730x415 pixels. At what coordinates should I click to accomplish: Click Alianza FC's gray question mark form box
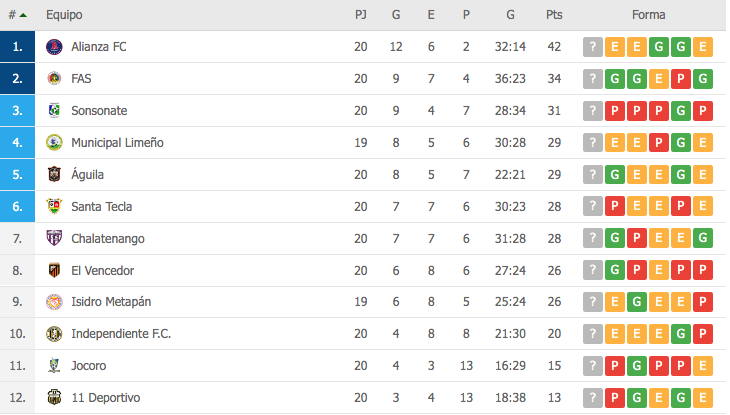593,47
